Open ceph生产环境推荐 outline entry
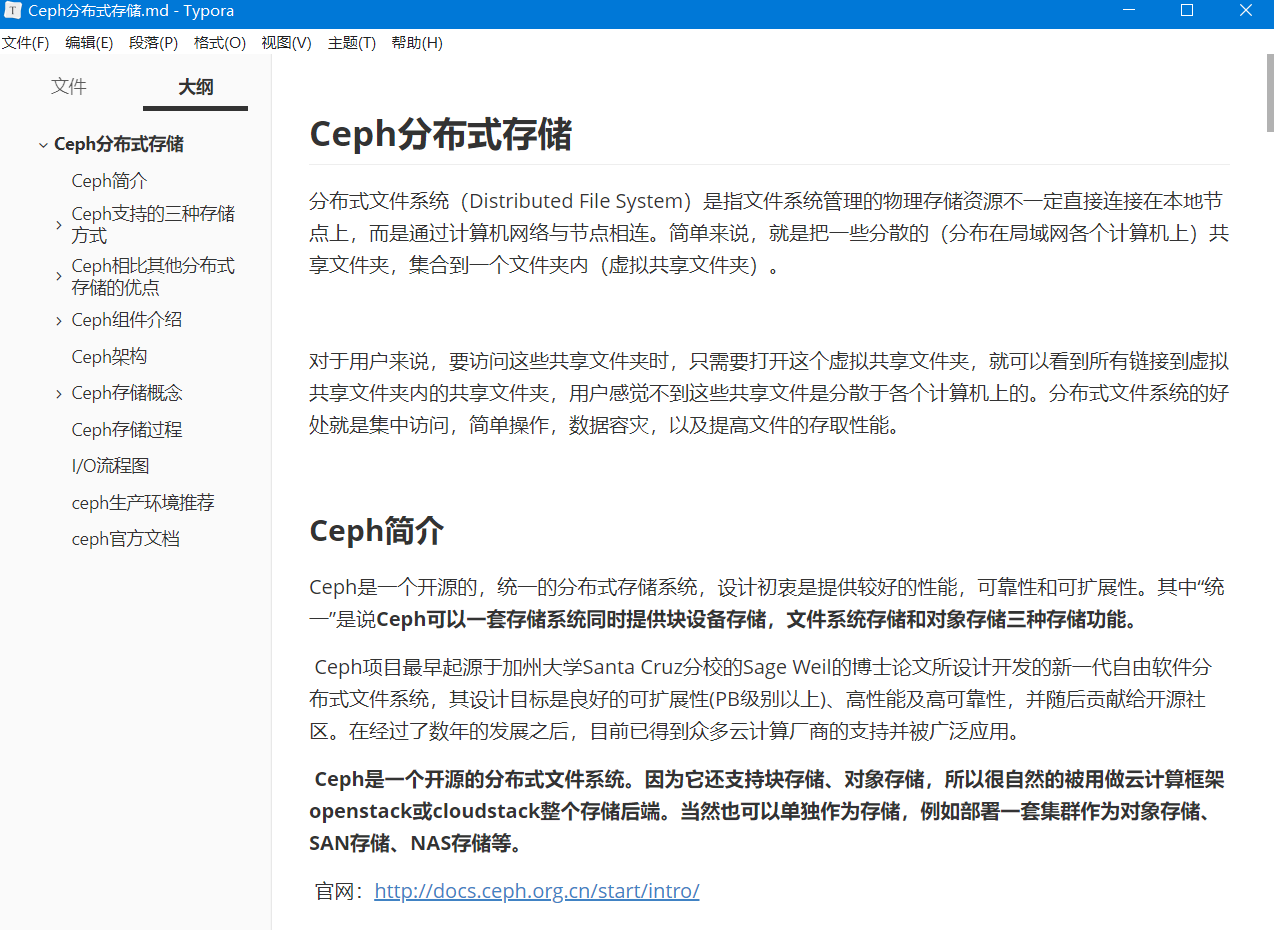 (x=143, y=503)
